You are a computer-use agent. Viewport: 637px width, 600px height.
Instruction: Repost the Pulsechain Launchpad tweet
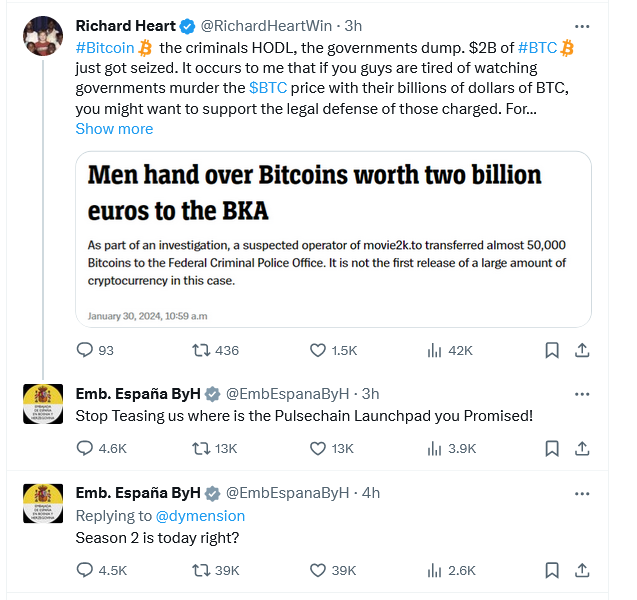click(x=201, y=448)
